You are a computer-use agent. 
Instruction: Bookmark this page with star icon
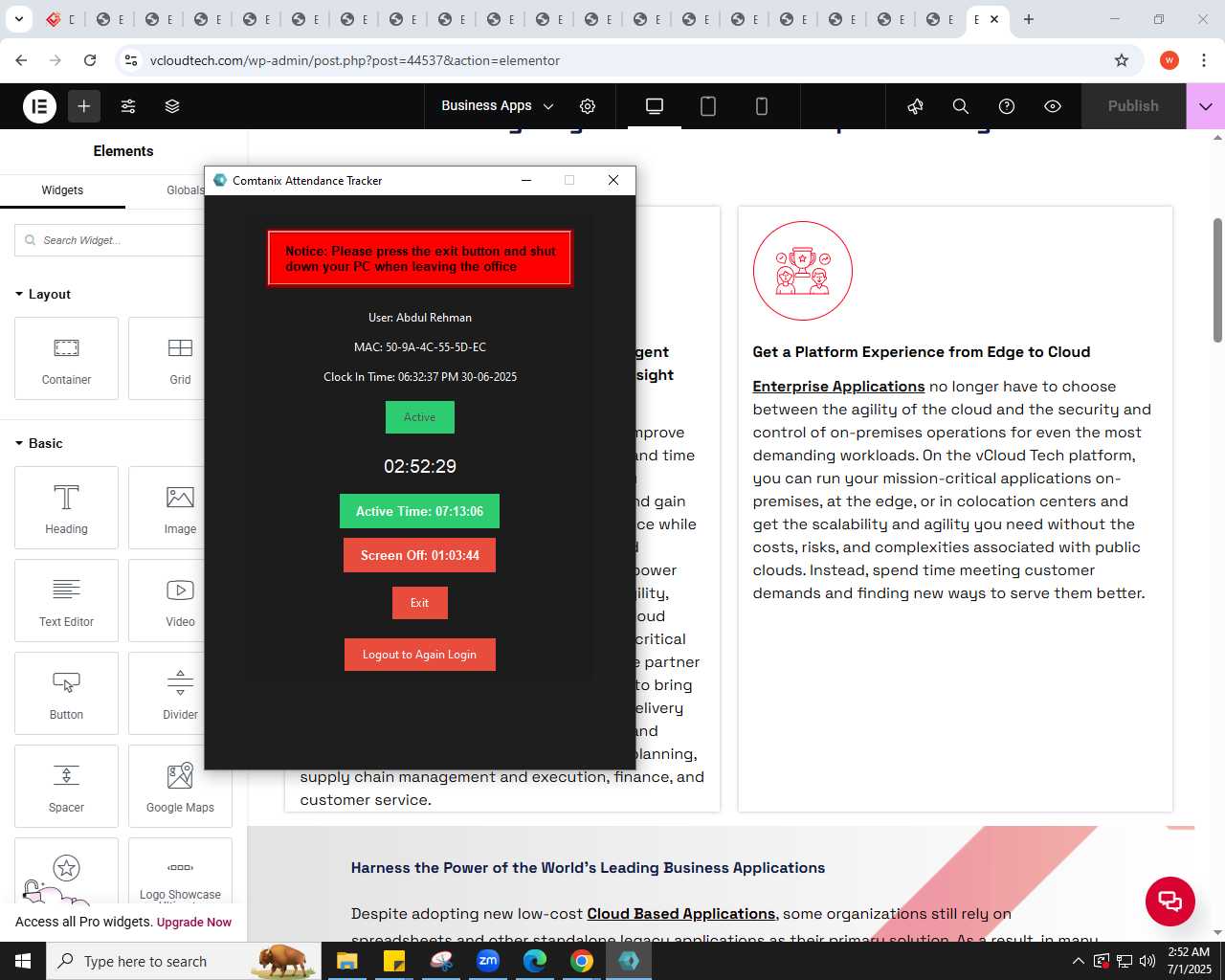(1122, 60)
